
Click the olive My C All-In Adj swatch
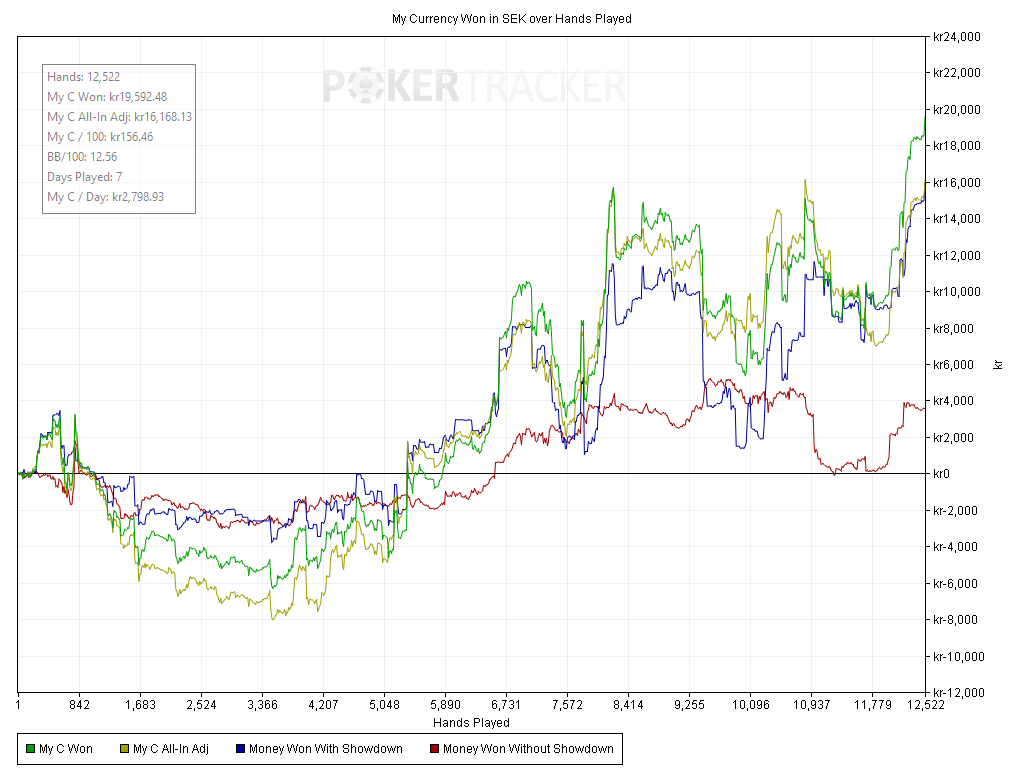click(124, 749)
